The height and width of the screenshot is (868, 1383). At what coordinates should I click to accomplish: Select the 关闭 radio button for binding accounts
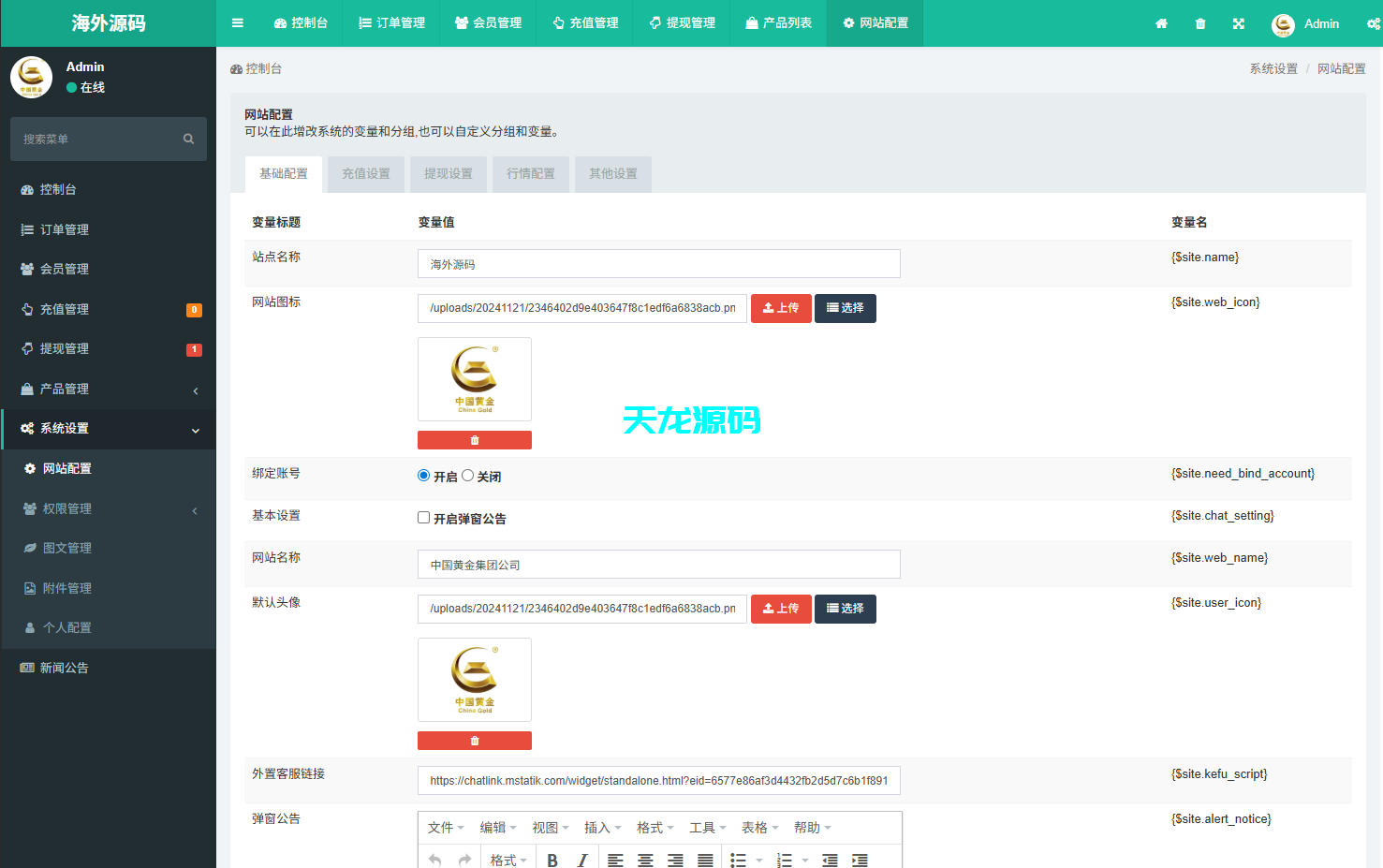coord(467,475)
